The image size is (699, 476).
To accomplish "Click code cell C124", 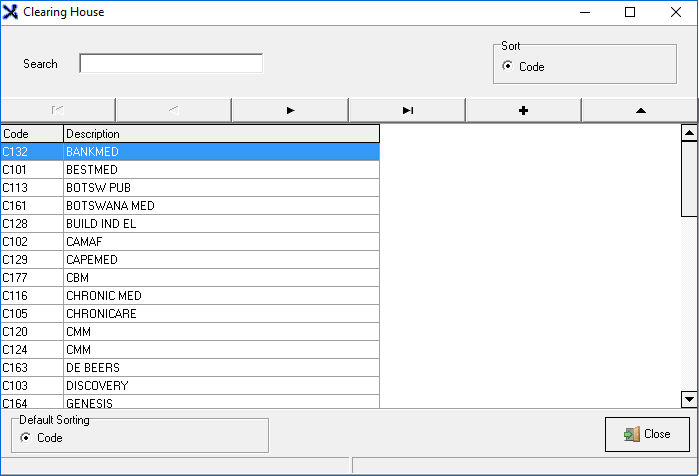I will (32, 349).
